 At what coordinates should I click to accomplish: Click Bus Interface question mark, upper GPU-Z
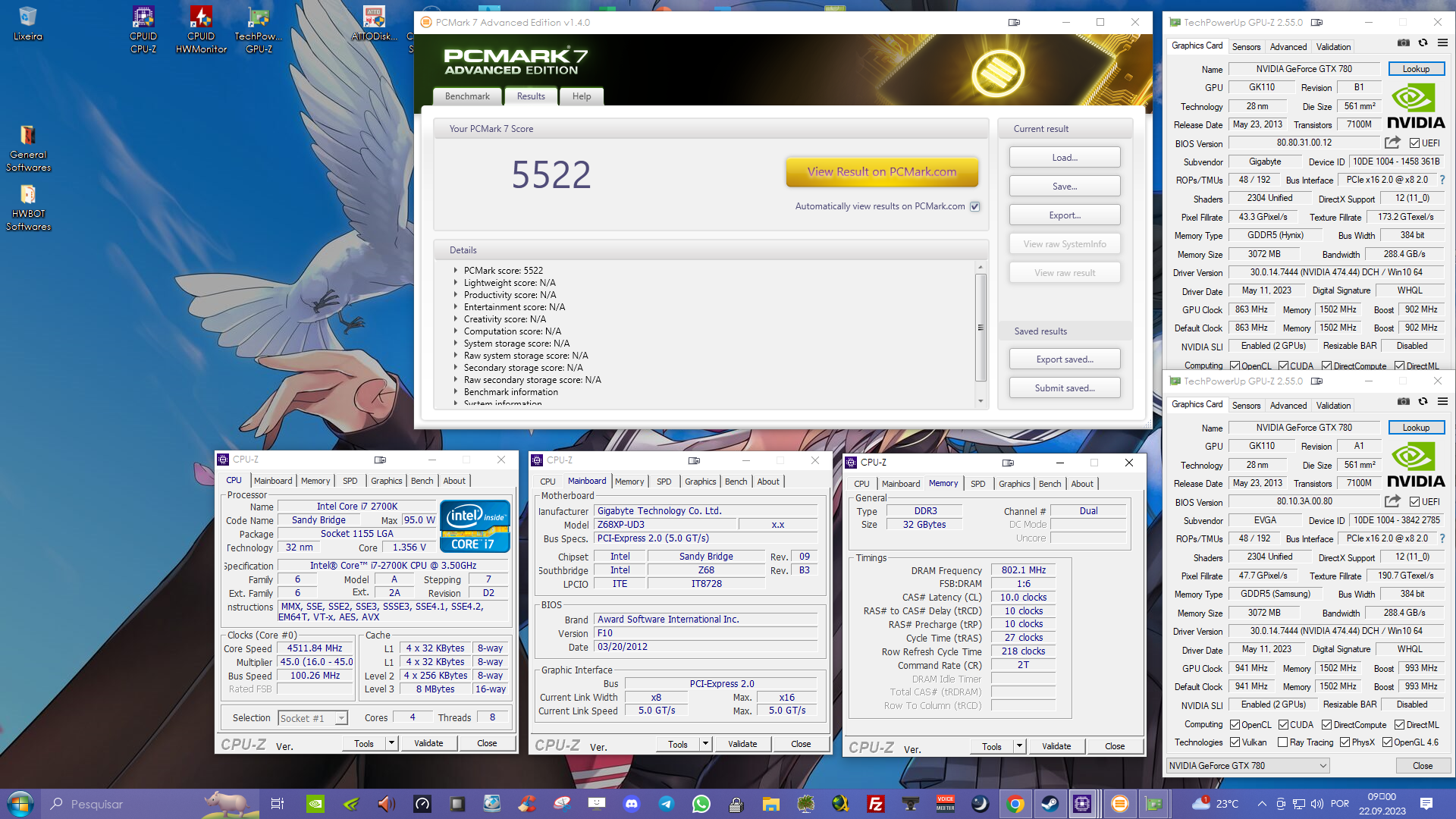point(1442,180)
